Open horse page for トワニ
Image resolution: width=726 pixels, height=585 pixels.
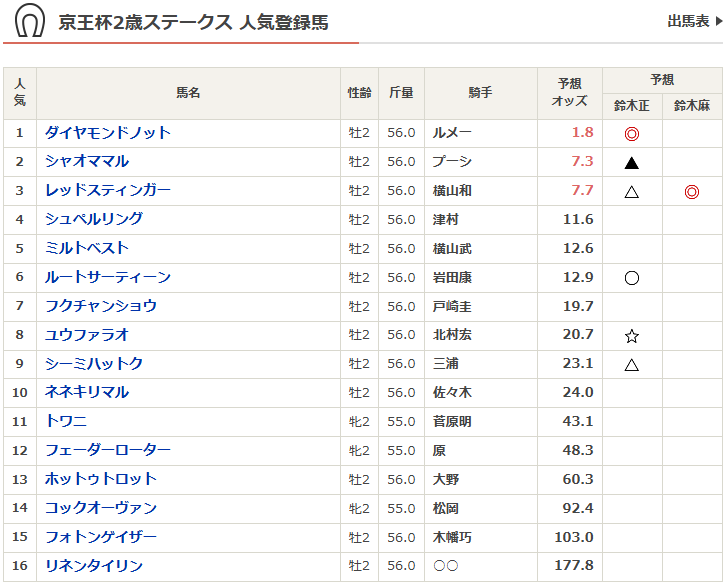pos(66,421)
